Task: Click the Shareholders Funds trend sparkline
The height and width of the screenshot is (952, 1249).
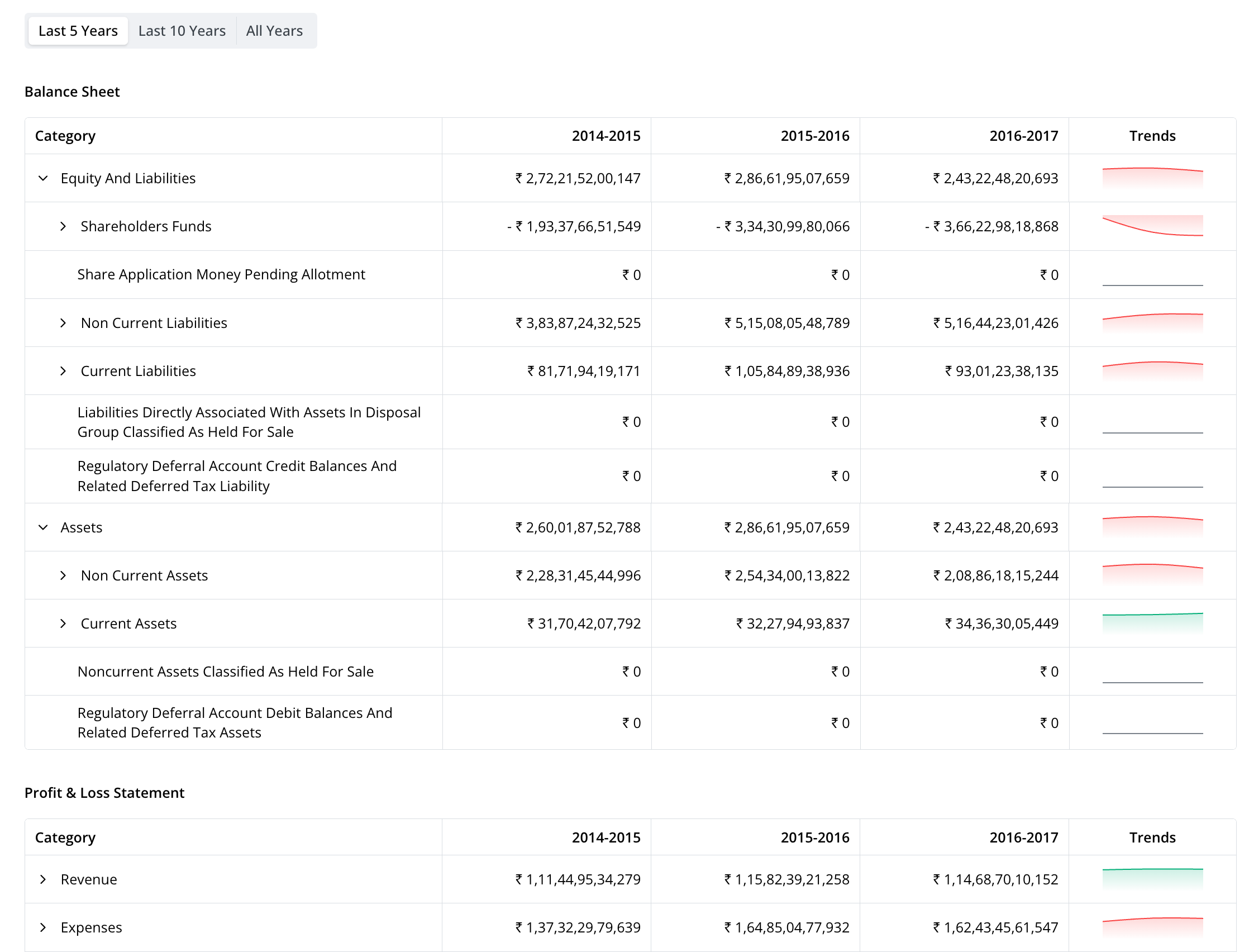Action: coord(1152,226)
